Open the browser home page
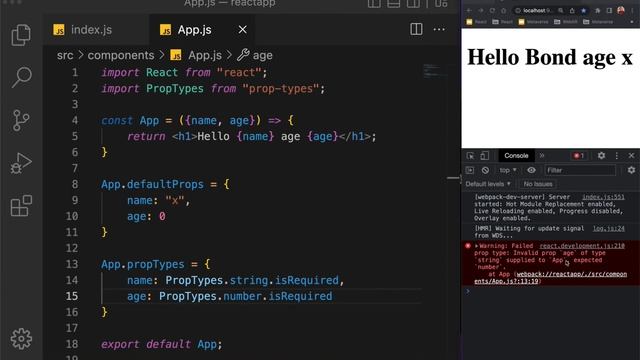Screen dimensions: 640x360 click(x=504, y=11)
